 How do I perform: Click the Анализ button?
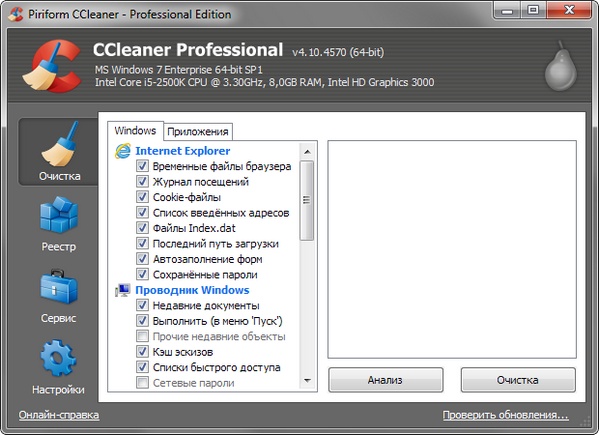(x=385, y=380)
